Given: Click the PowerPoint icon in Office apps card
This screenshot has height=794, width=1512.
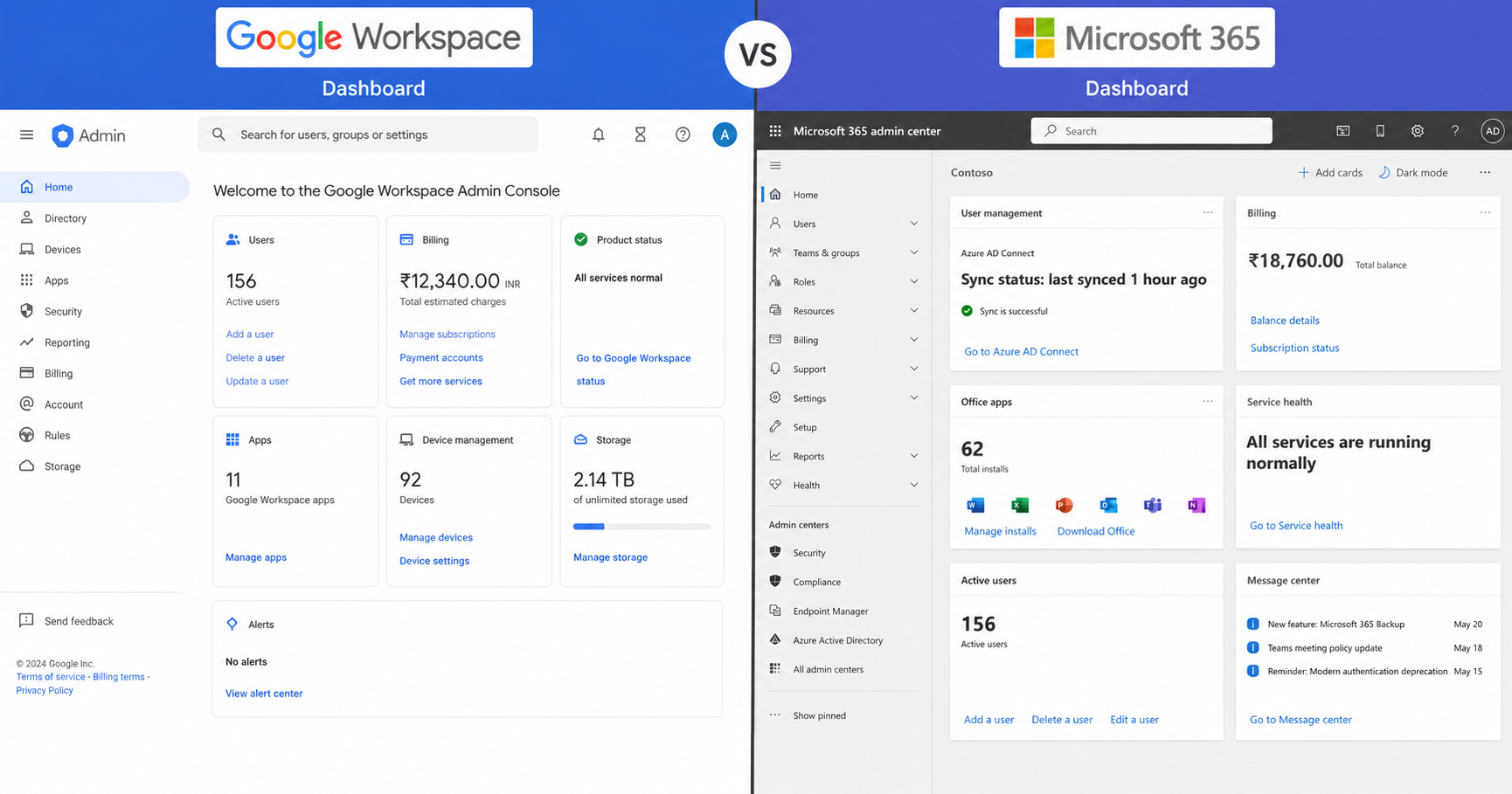Looking at the screenshot, I should [1064, 505].
